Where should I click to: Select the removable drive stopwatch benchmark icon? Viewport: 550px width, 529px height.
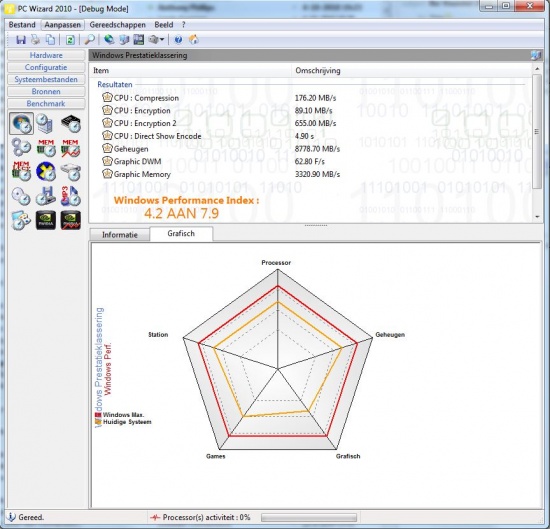click(x=46, y=196)
